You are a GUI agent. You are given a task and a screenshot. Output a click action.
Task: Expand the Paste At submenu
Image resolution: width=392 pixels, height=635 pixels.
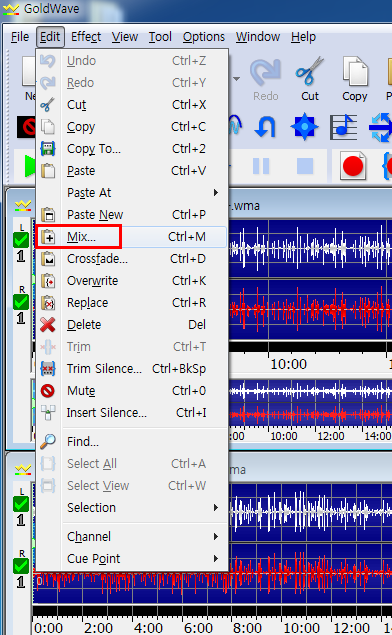tap(132, 193)
